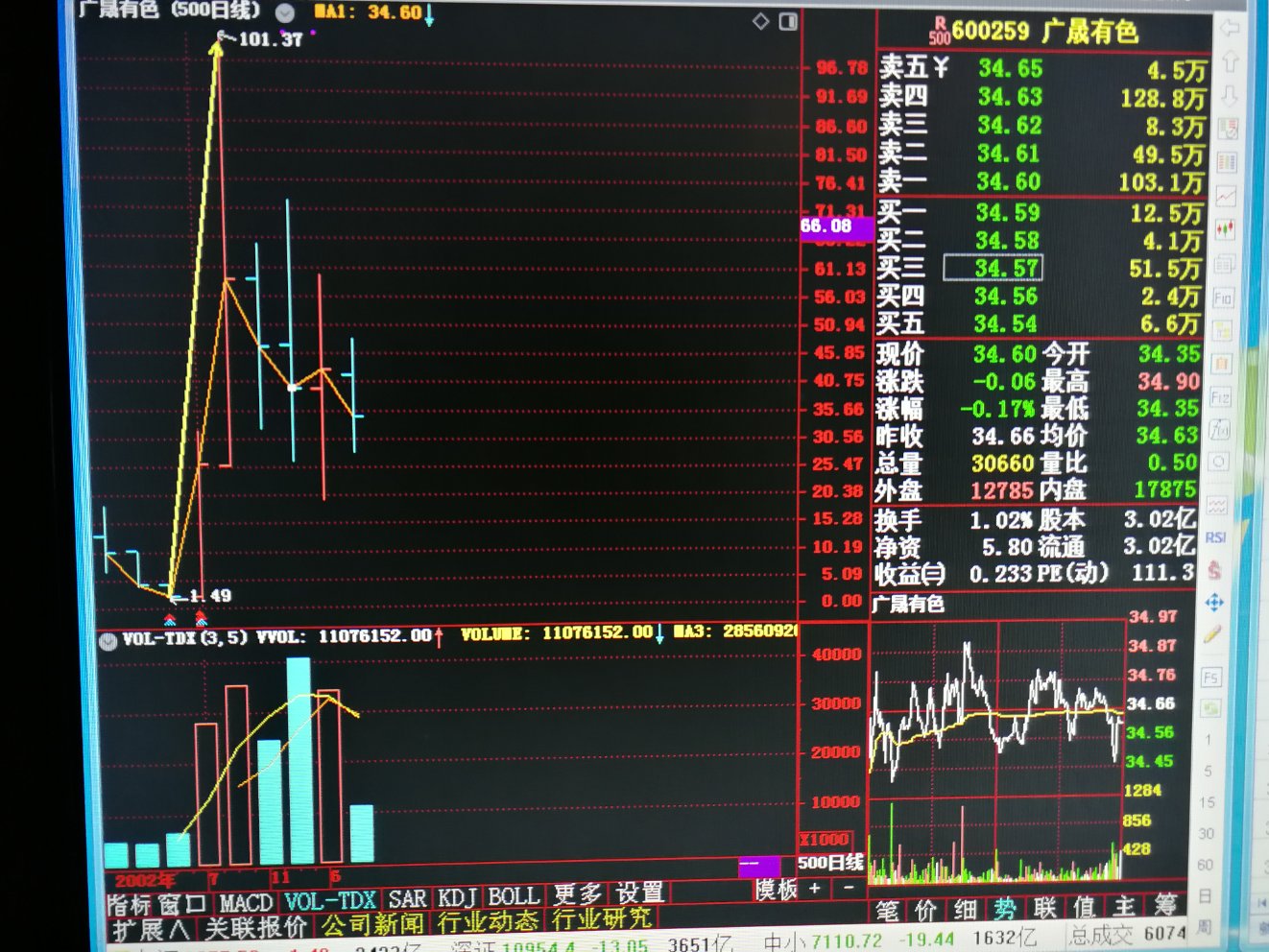This screenshot has width=1269, height=952.
Task: Switch to the MACD indicator tab
Action: 246,903
